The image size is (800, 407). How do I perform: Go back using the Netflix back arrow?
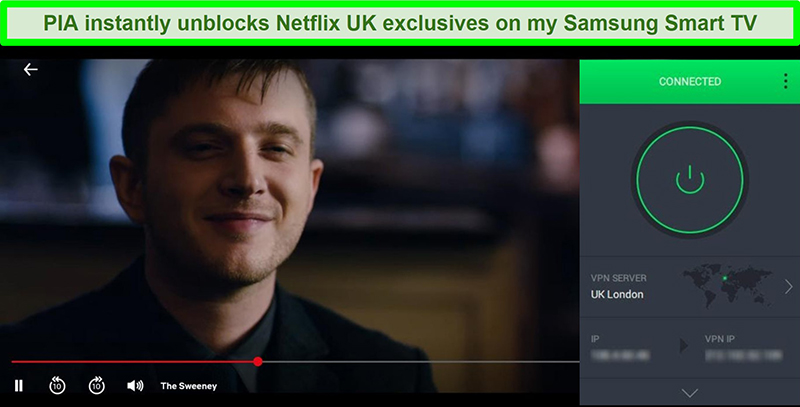click(31, 69)
